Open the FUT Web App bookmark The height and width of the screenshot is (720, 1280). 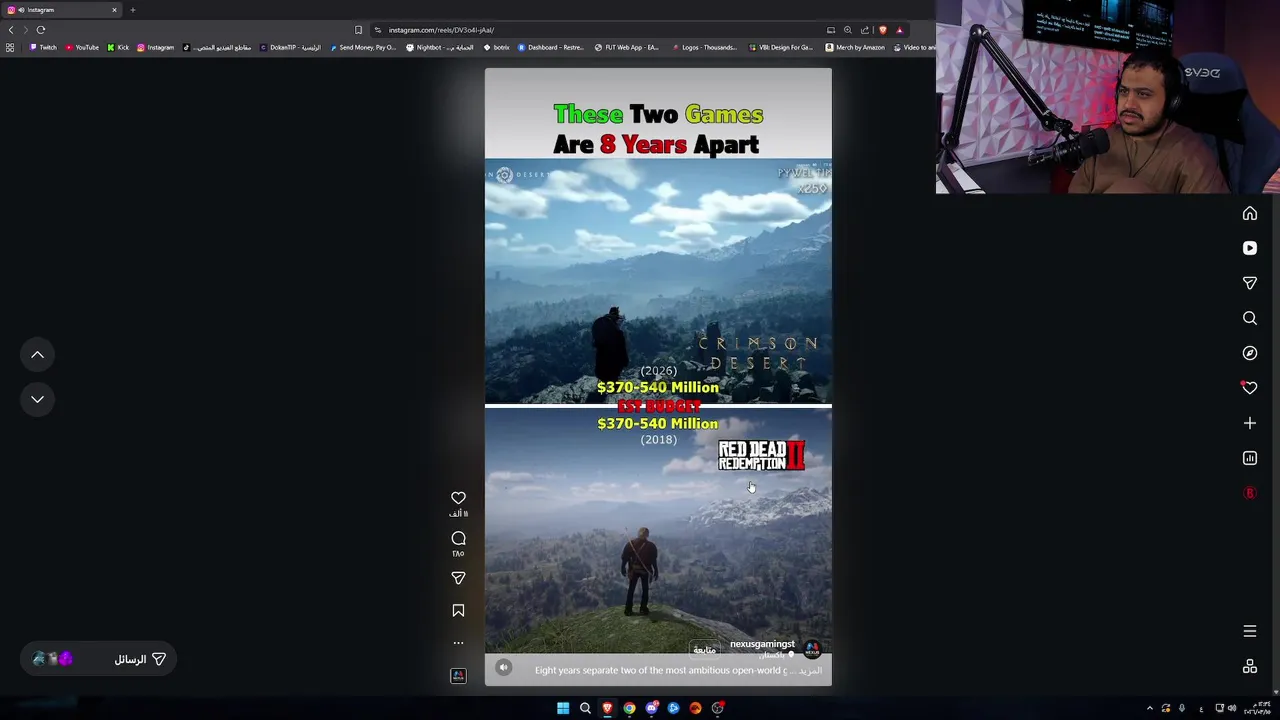pyautogui.click(x=626, y=47)
